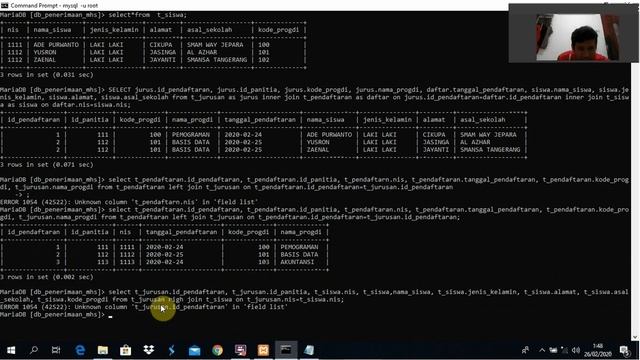This screenshot has height=360, width=640.
Task: Click volume speaker icon in tray
Action: click(576, 350)
